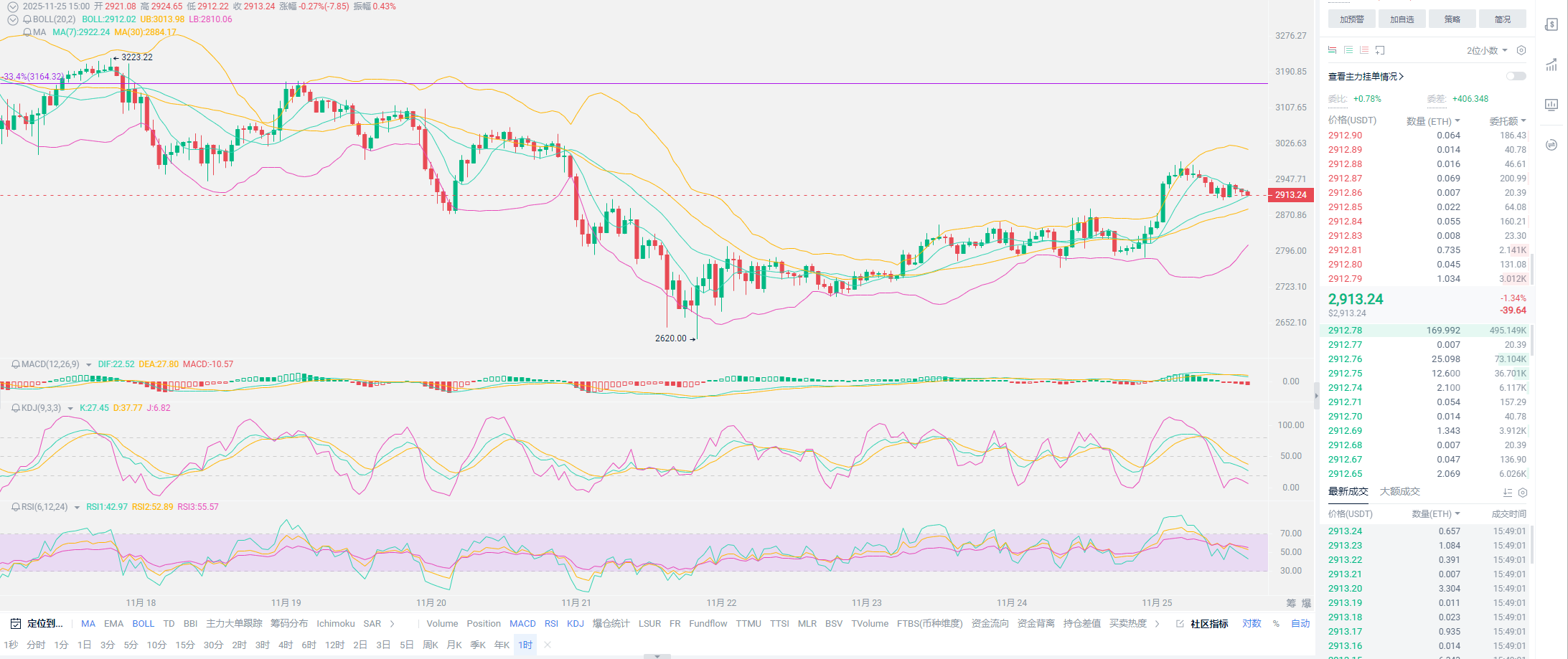Image resolution: width=1568 pixels, height=659 pixels.
Task: Show only buy orders (green list icon)
Action: click(x=1348, y=50)
